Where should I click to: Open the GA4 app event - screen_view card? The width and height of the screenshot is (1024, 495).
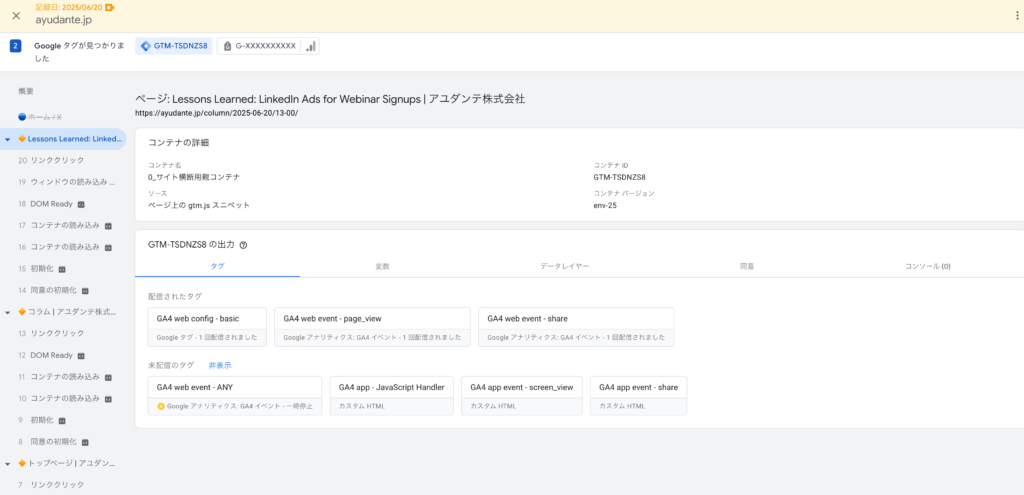tap(522, 395)
